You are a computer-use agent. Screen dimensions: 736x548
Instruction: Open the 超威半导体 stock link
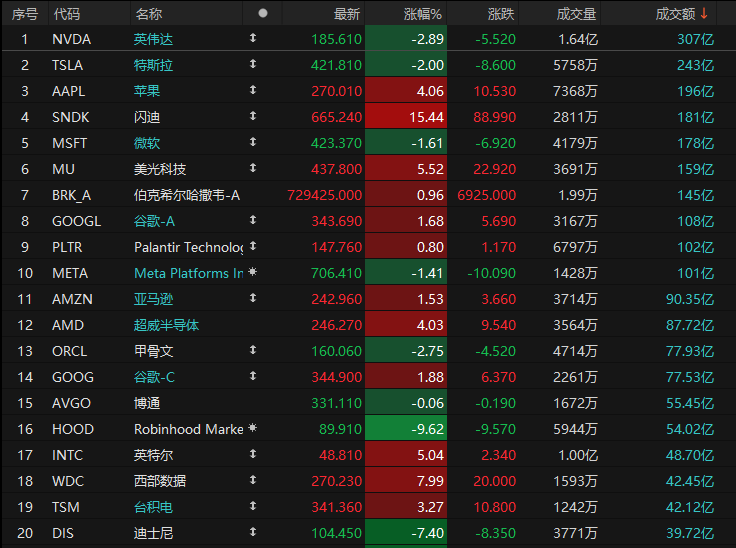point(166,325)
